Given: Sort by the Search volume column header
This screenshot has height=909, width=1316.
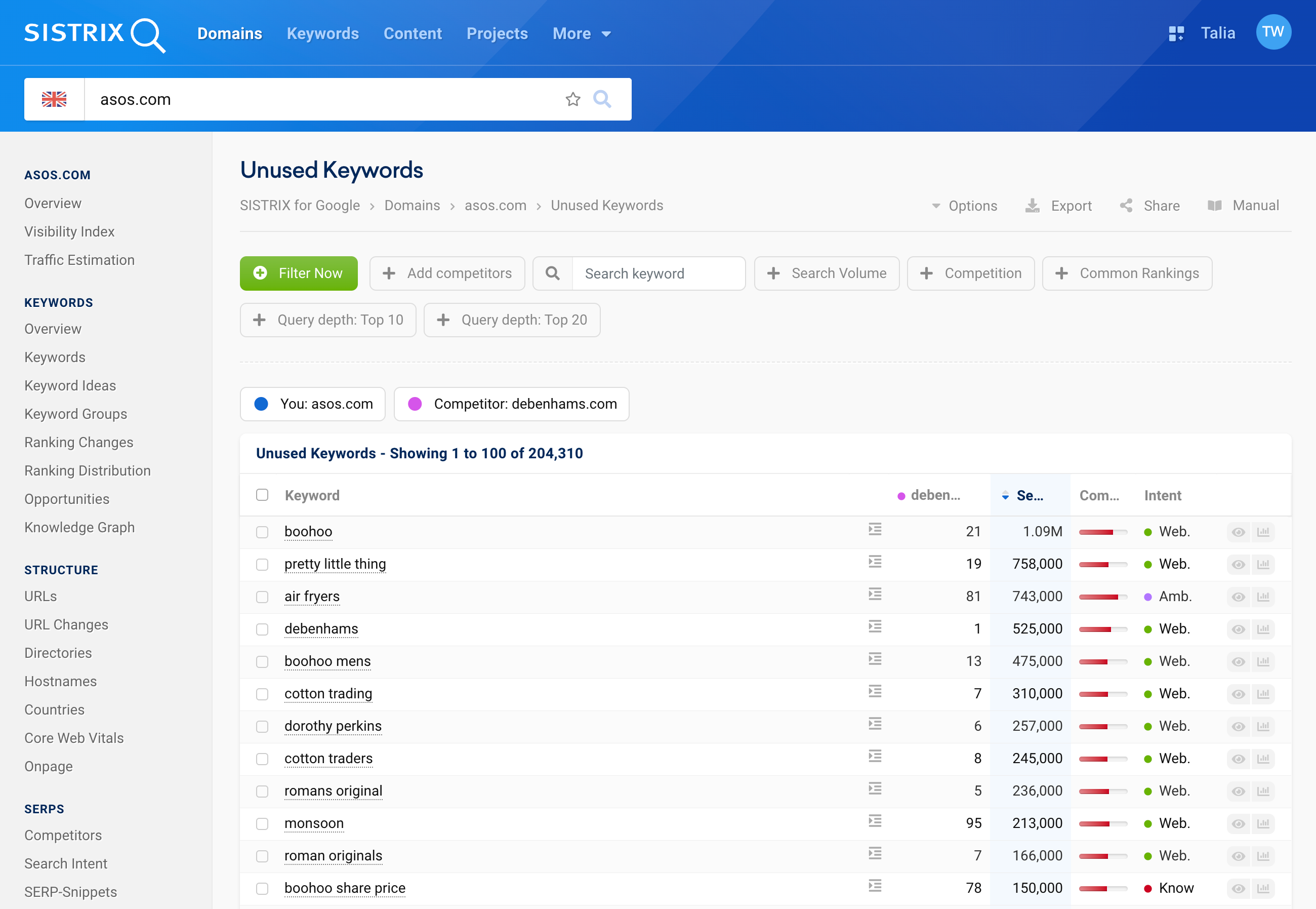Looking at the screenshot, I should (1030, 495).
